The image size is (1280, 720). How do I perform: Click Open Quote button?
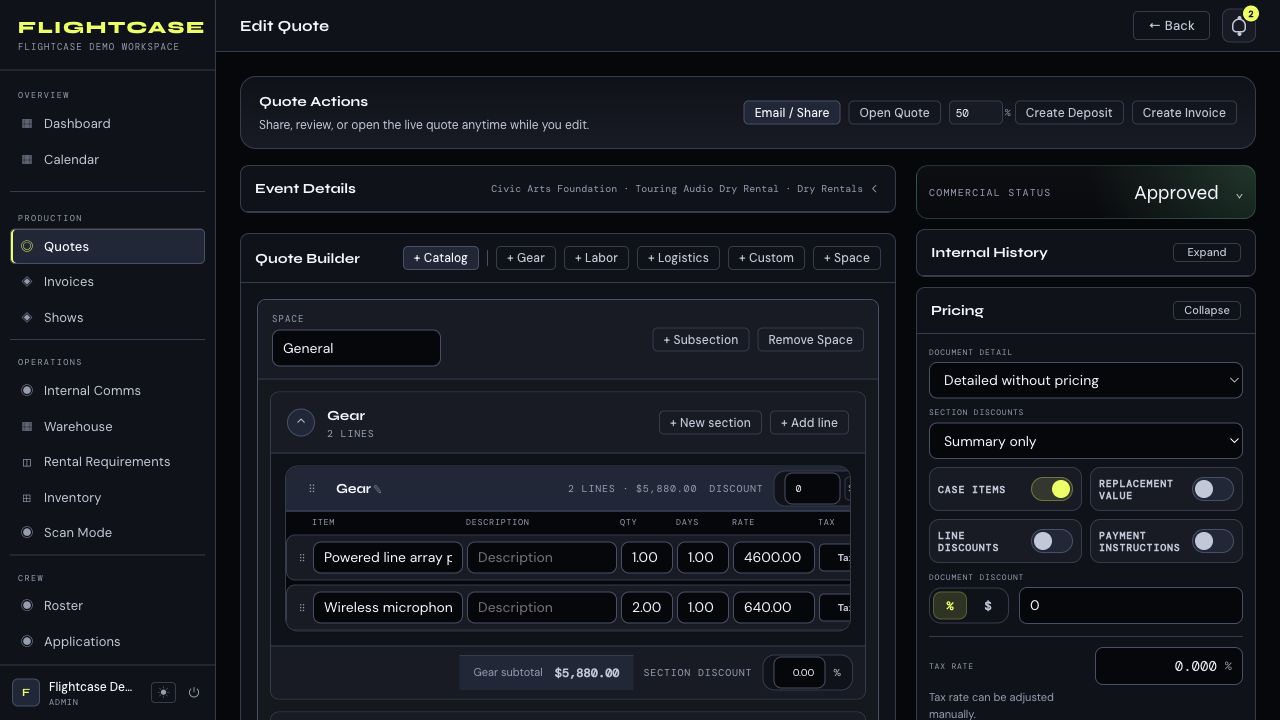coord(894,113)
